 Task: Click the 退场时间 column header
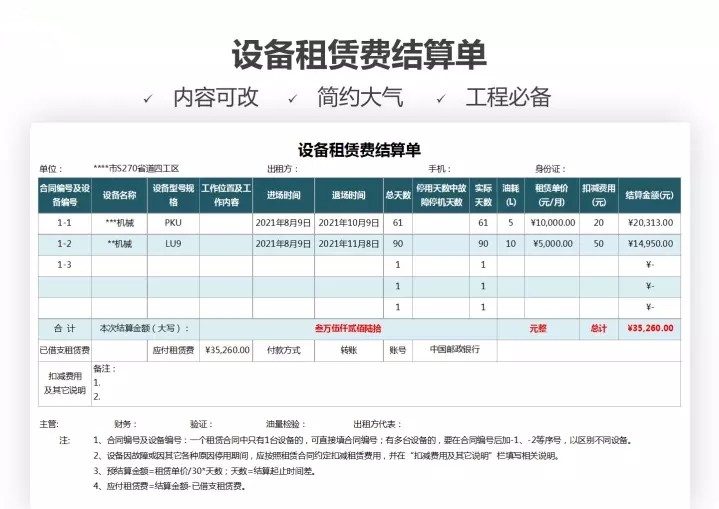pos(348,195)
